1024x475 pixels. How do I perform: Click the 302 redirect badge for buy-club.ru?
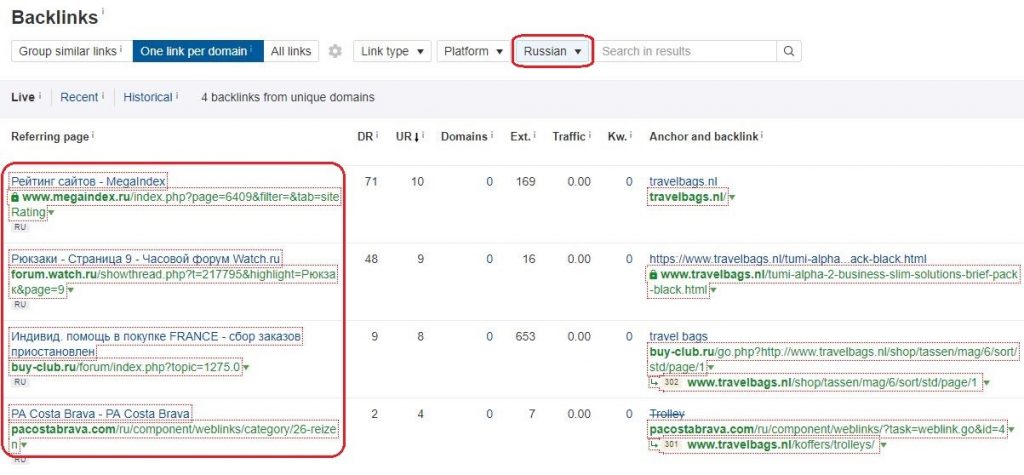click(671, 382)
